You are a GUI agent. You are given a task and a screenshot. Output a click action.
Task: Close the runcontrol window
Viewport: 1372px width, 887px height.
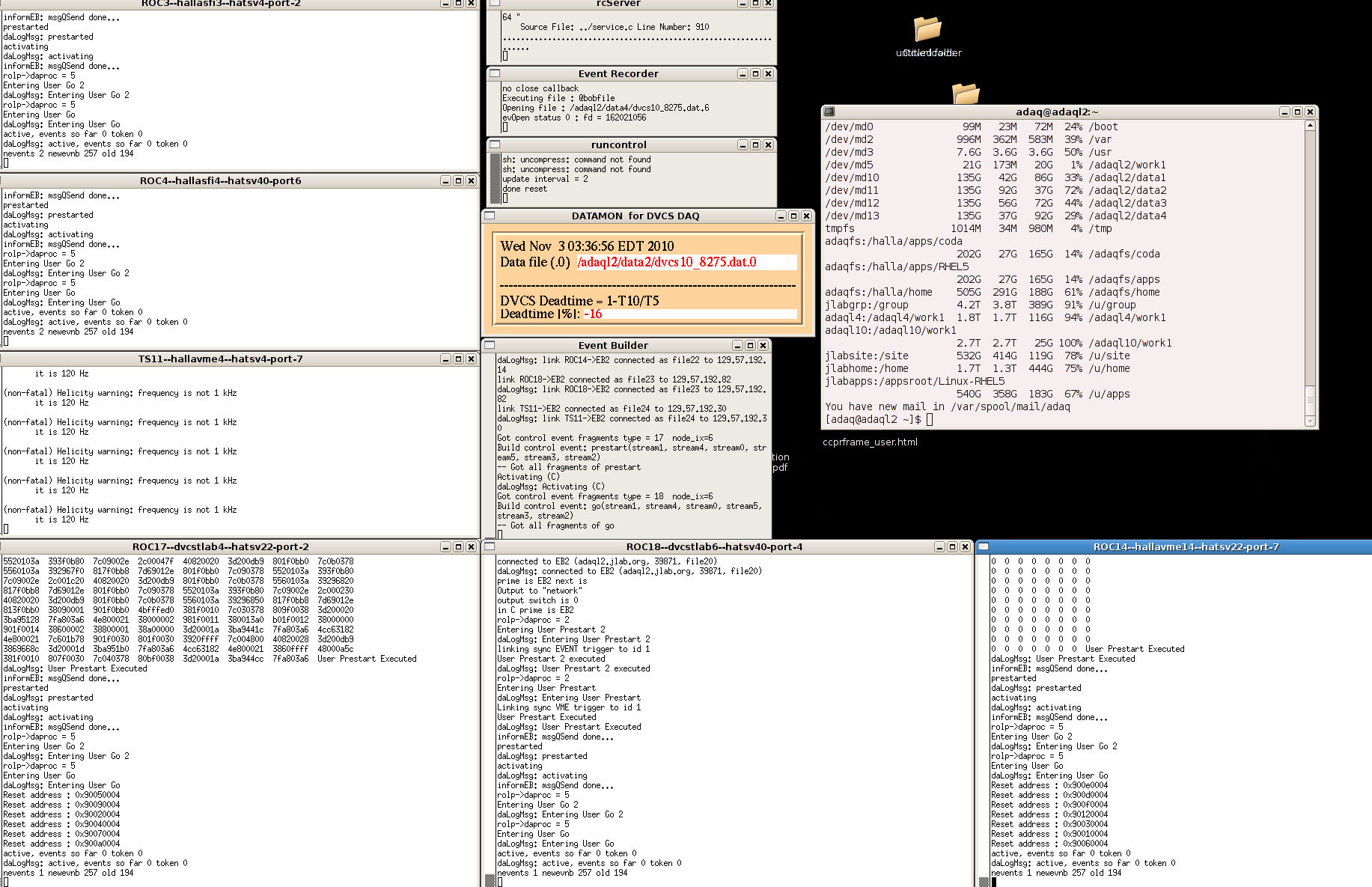coord(768,144)
